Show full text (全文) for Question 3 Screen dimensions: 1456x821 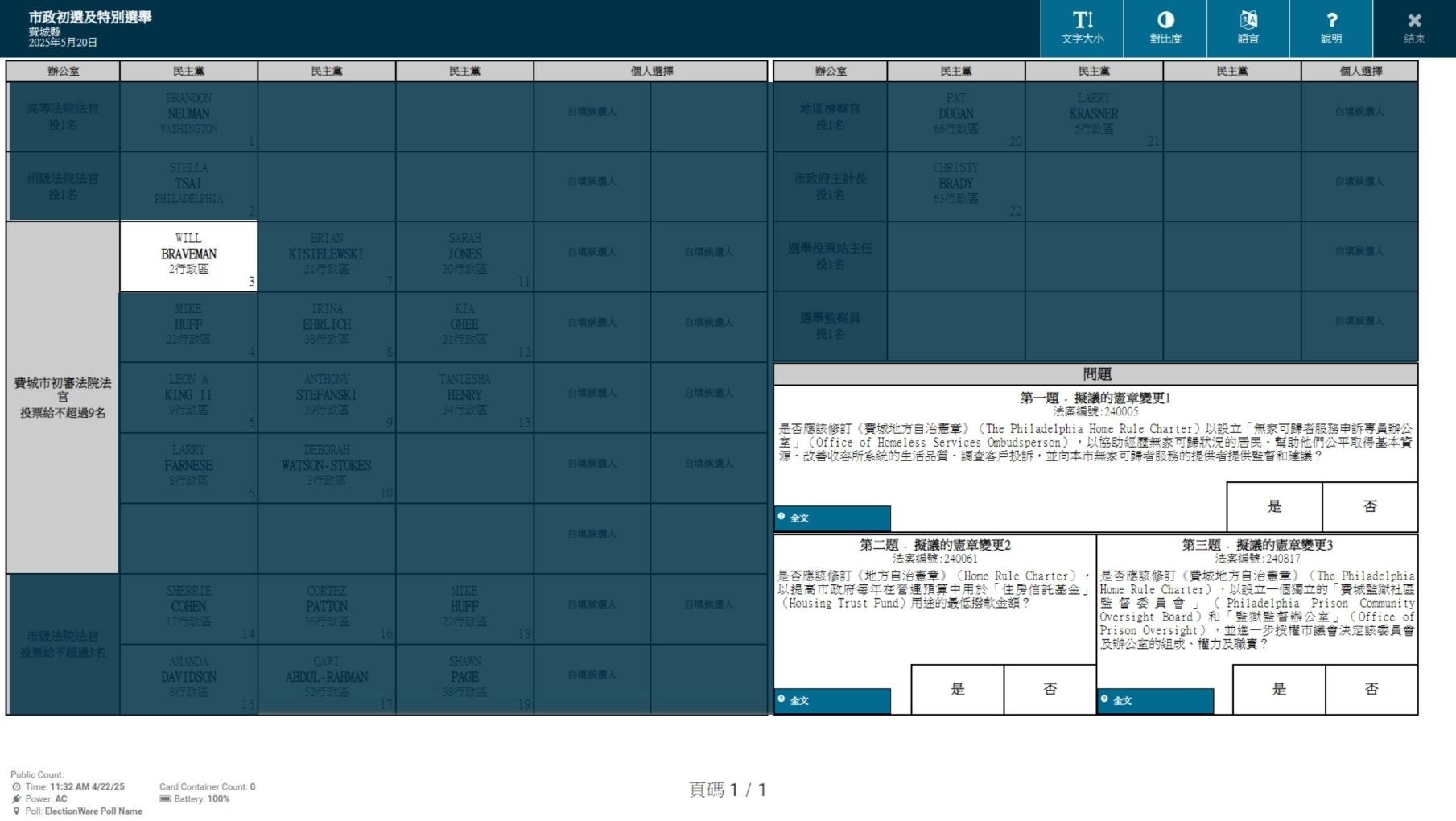coord(1155,700)
